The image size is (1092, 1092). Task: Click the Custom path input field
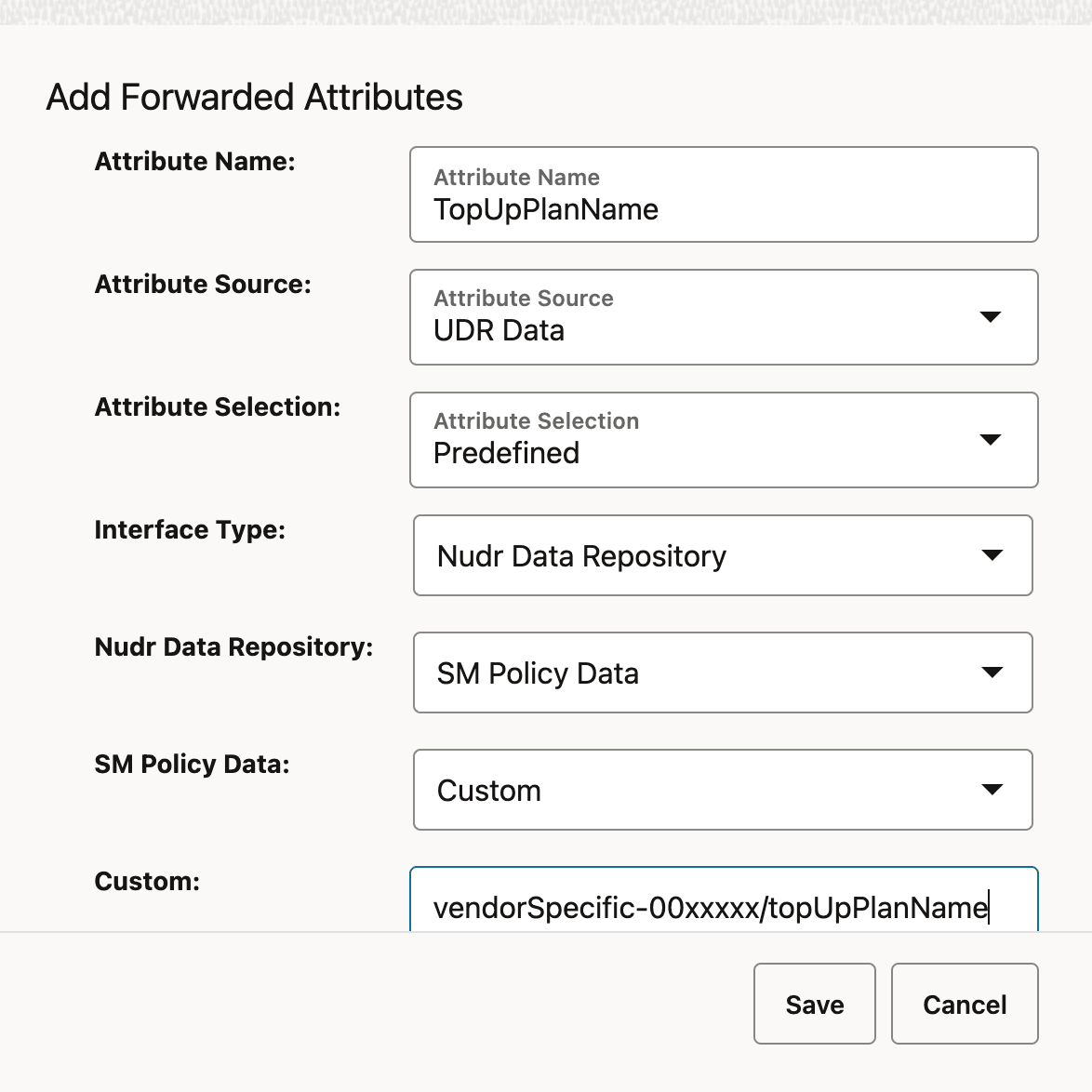coord(724,899)
